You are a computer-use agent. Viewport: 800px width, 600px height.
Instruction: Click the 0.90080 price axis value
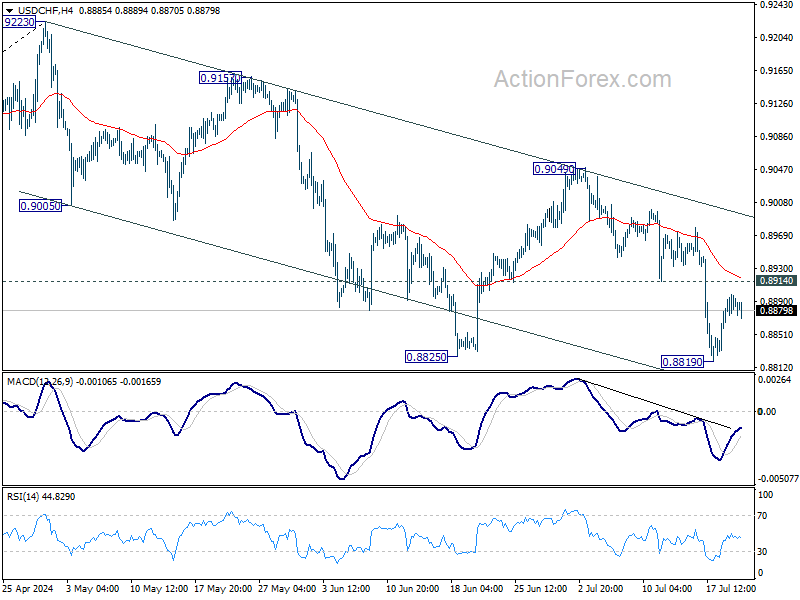click(777, 203)
